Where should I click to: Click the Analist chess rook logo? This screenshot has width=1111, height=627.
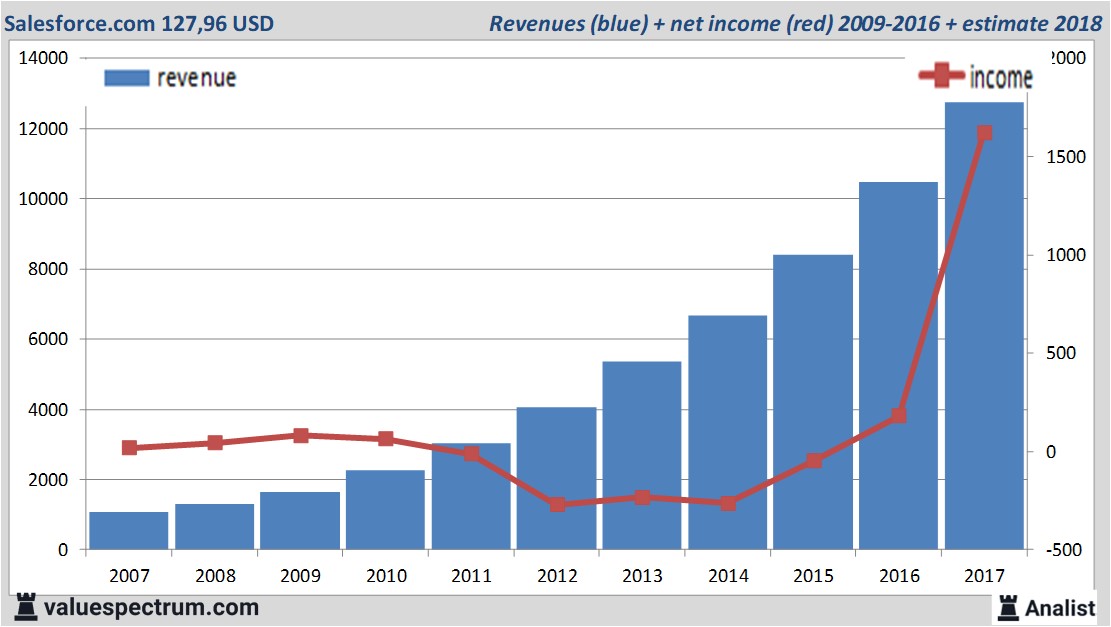[1008, 607]
